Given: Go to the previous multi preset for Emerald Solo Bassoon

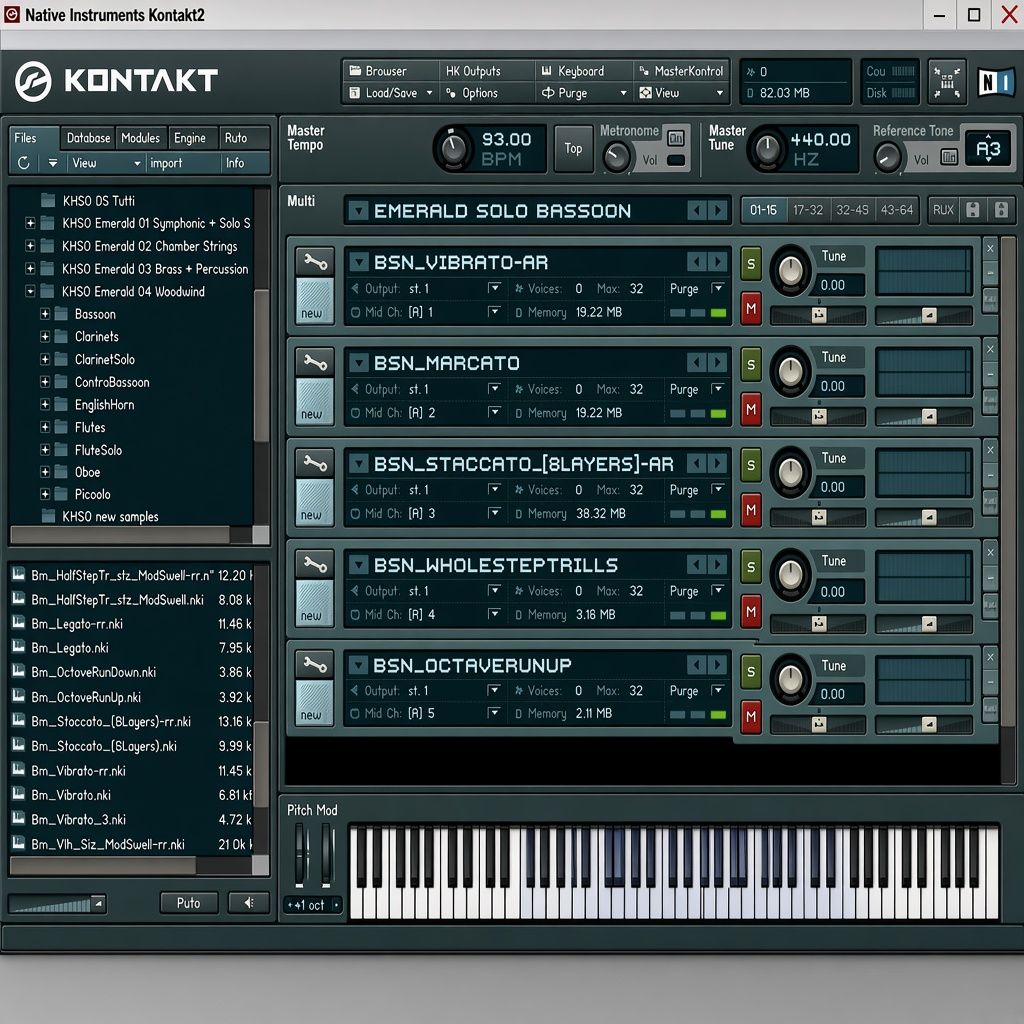Looking at the screenshot, I should click(x=696, y=210).
